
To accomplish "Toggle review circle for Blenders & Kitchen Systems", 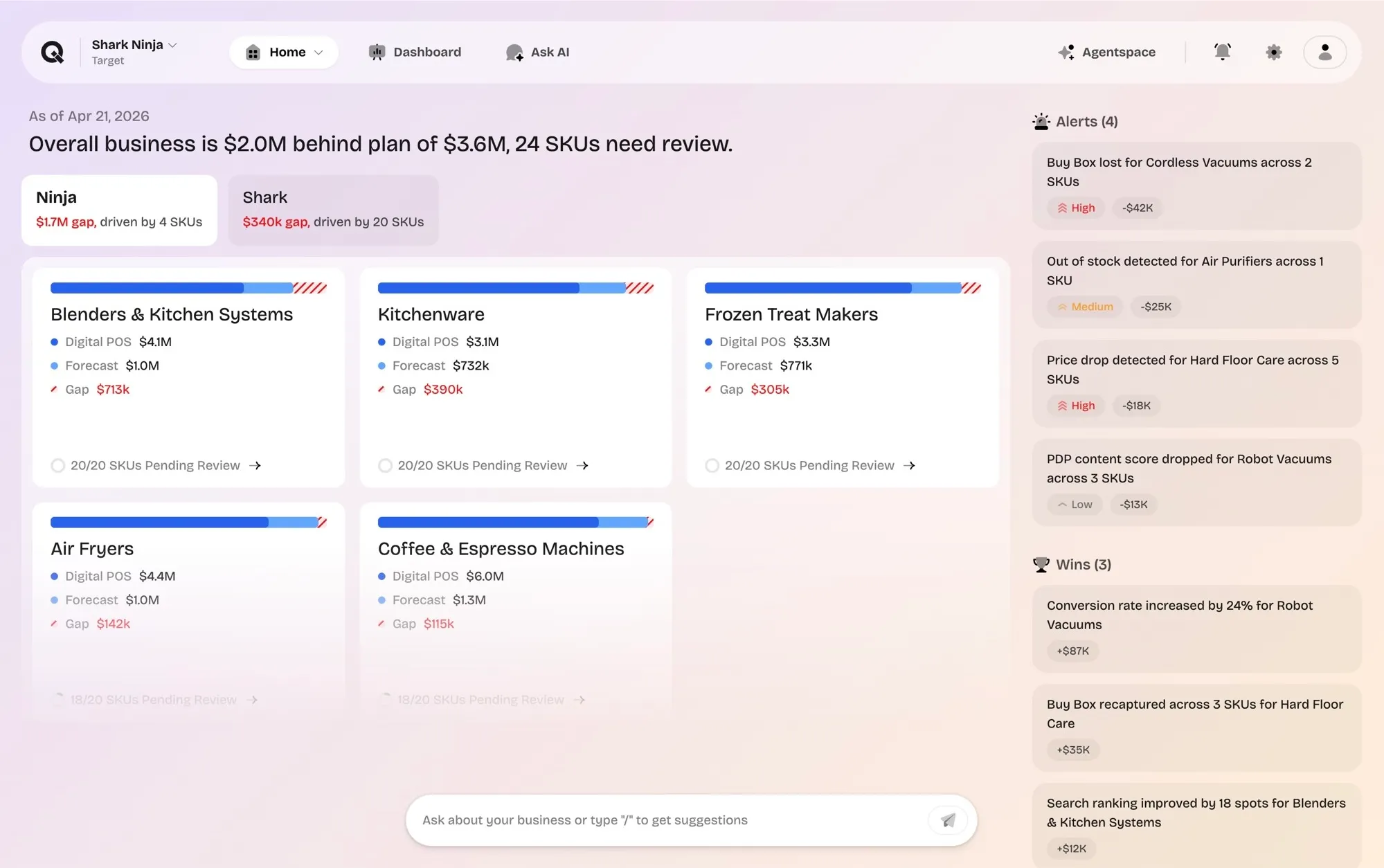I will pyautogui.click(x=58, y=466).
